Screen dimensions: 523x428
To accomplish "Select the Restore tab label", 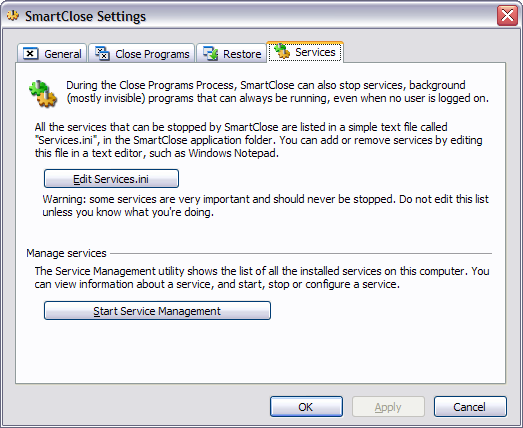I will point(242,54).
